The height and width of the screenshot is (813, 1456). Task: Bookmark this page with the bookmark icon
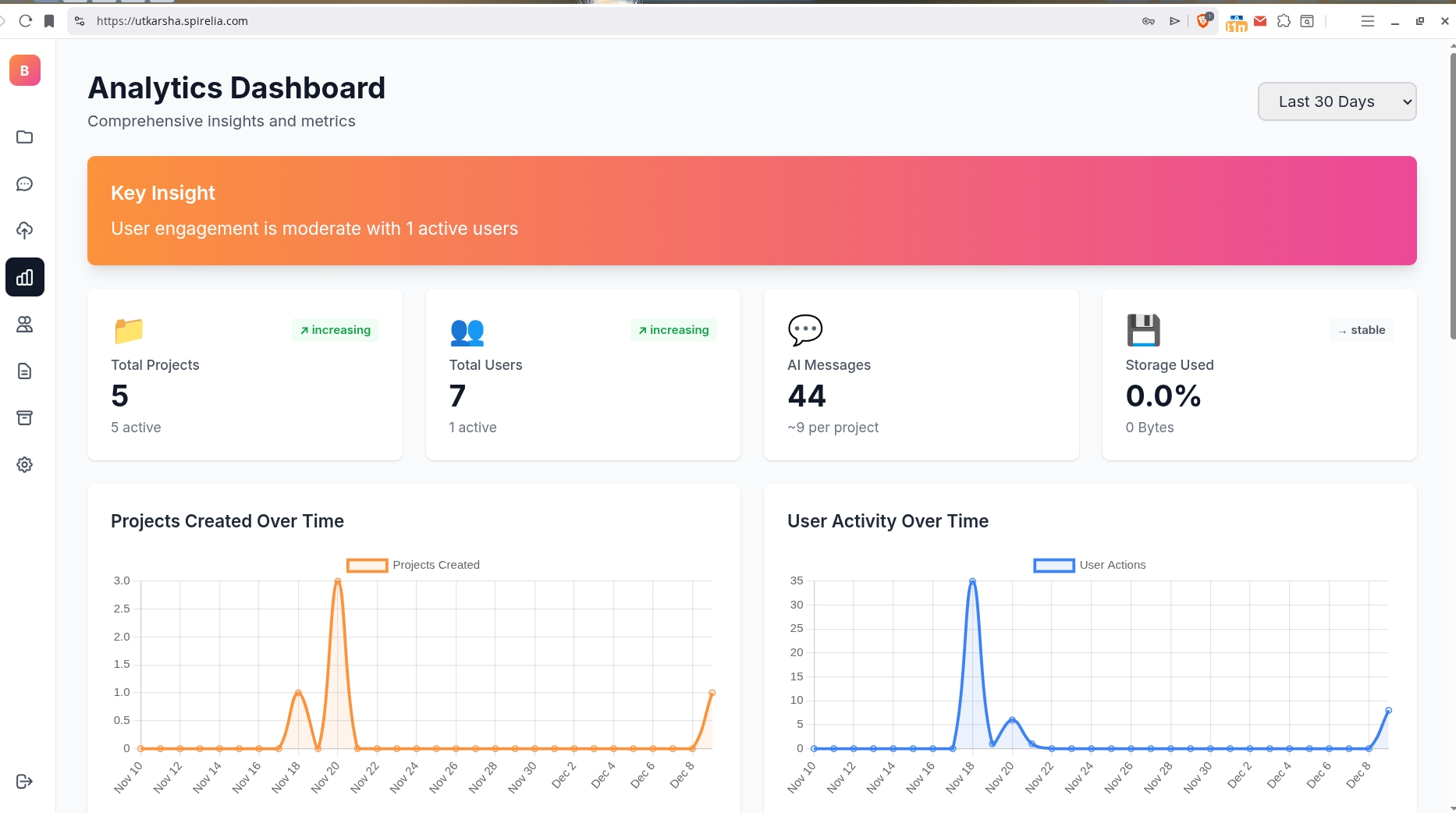(x=49, y=21)
